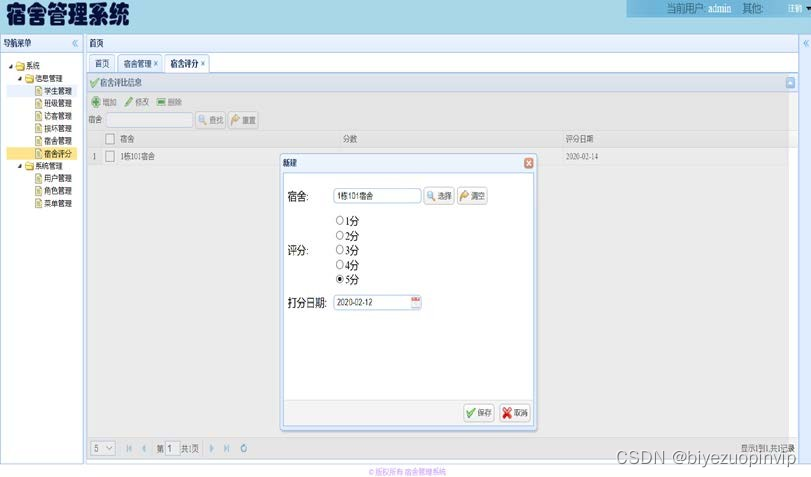Viewport: 811px width, 477px height.
Task: Click the page number input field
Action: (x=172, y=449)
